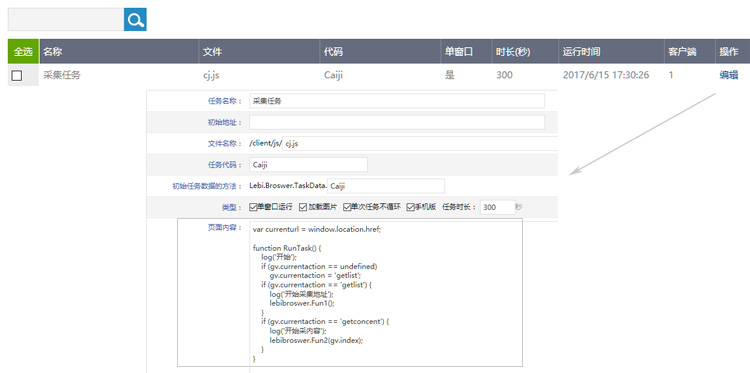Select the cj.js file cell
The height and width of the screenshot is (373, 750).
[x=212, y=75]
